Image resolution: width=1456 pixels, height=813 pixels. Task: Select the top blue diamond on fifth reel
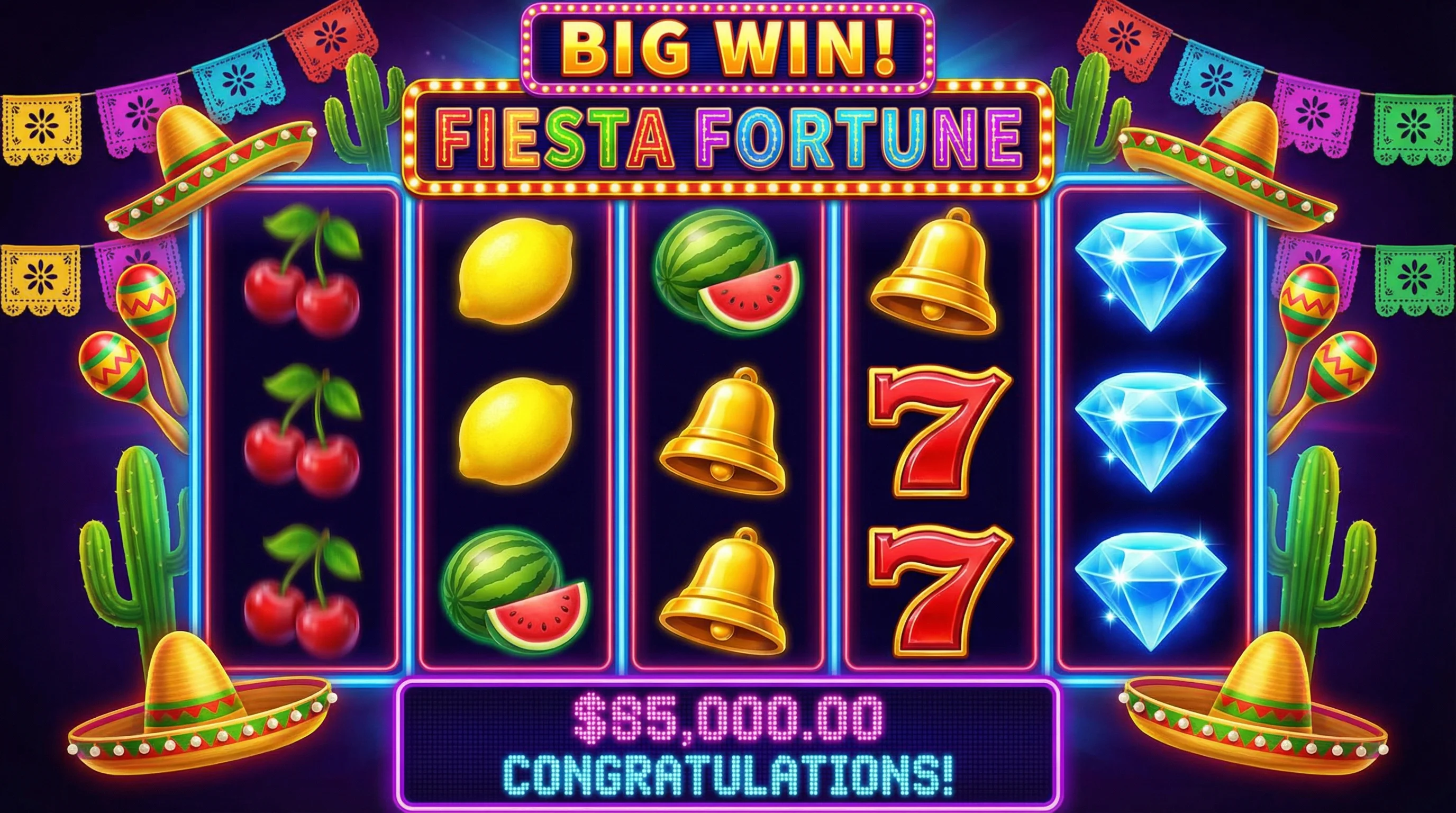1150,272
